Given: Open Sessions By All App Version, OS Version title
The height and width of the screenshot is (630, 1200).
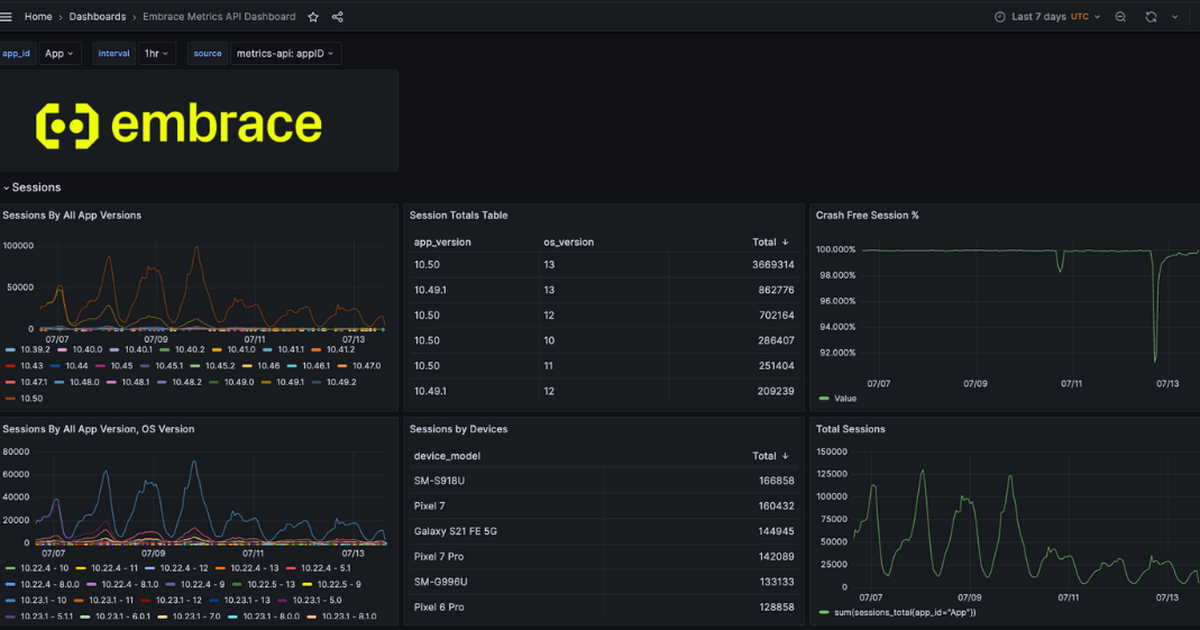Looking at the screenshot, I should 99,429.
